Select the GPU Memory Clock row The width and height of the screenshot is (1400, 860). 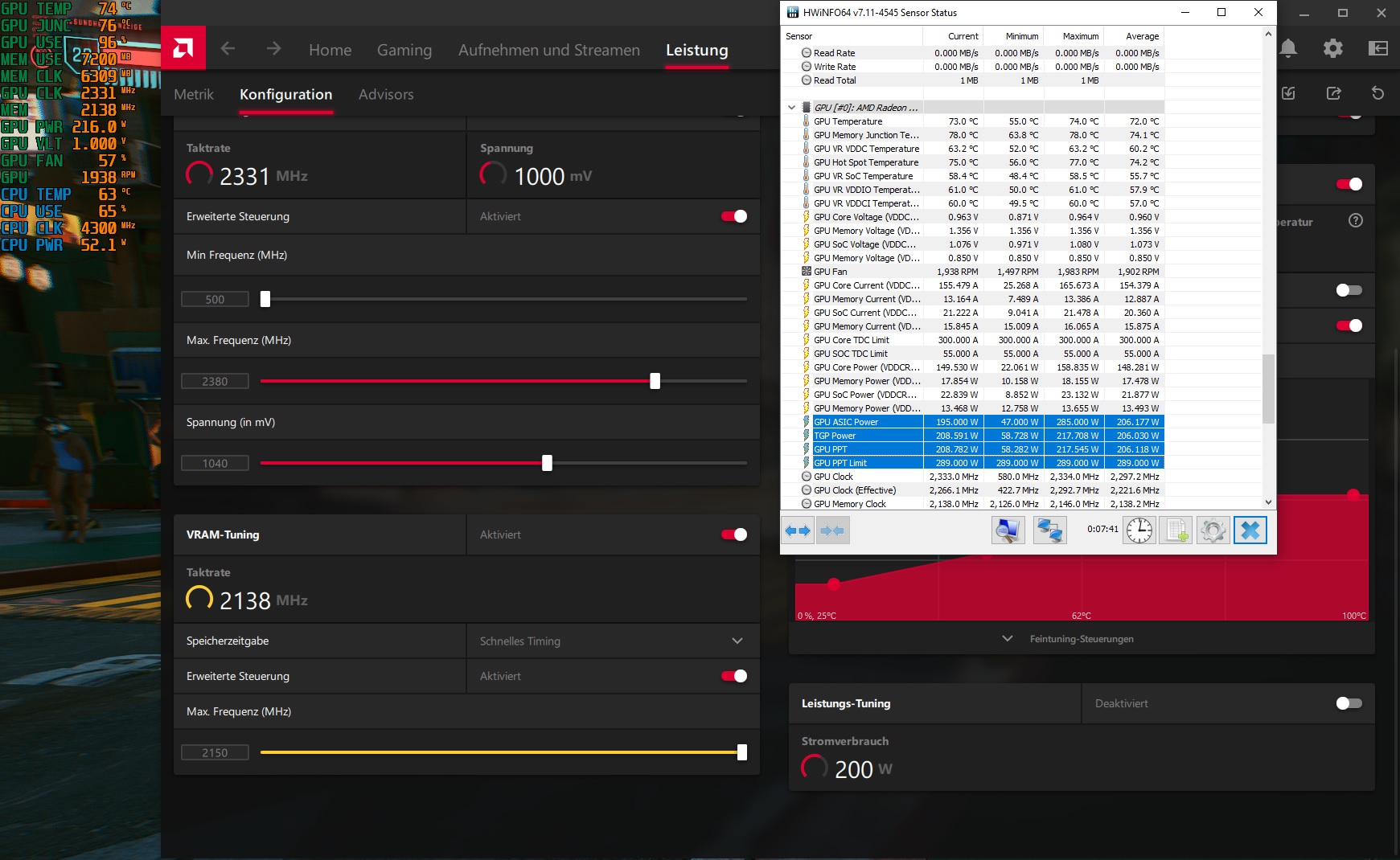coord(973,504)
